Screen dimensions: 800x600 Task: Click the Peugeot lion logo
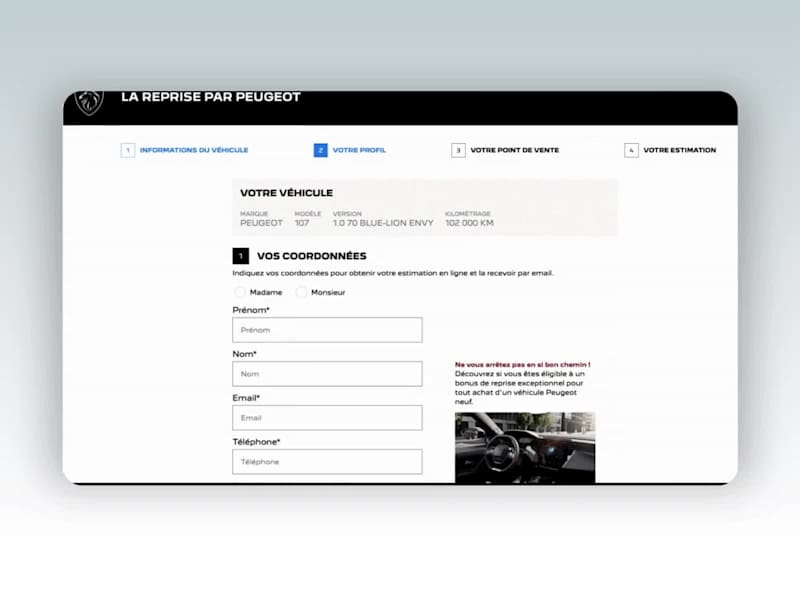pyautogui.click(x=89, y=102)
